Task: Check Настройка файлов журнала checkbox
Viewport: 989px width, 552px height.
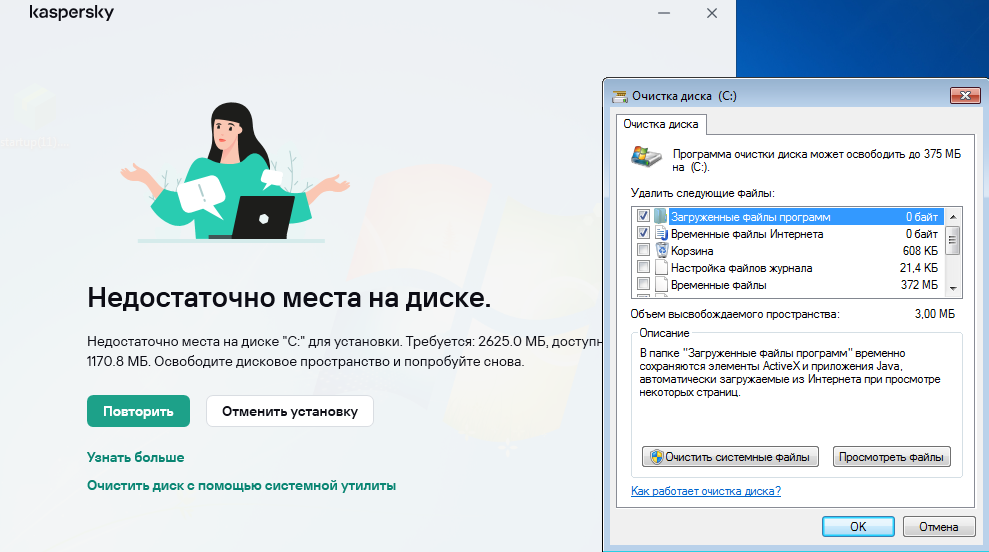Action: click(x=643, y=267)
